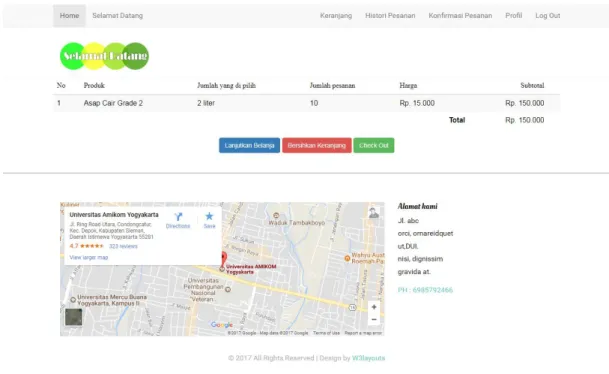Click the green Check Out button
The width and height of the screenshot is (609, 374).
(x=374, y=145)
